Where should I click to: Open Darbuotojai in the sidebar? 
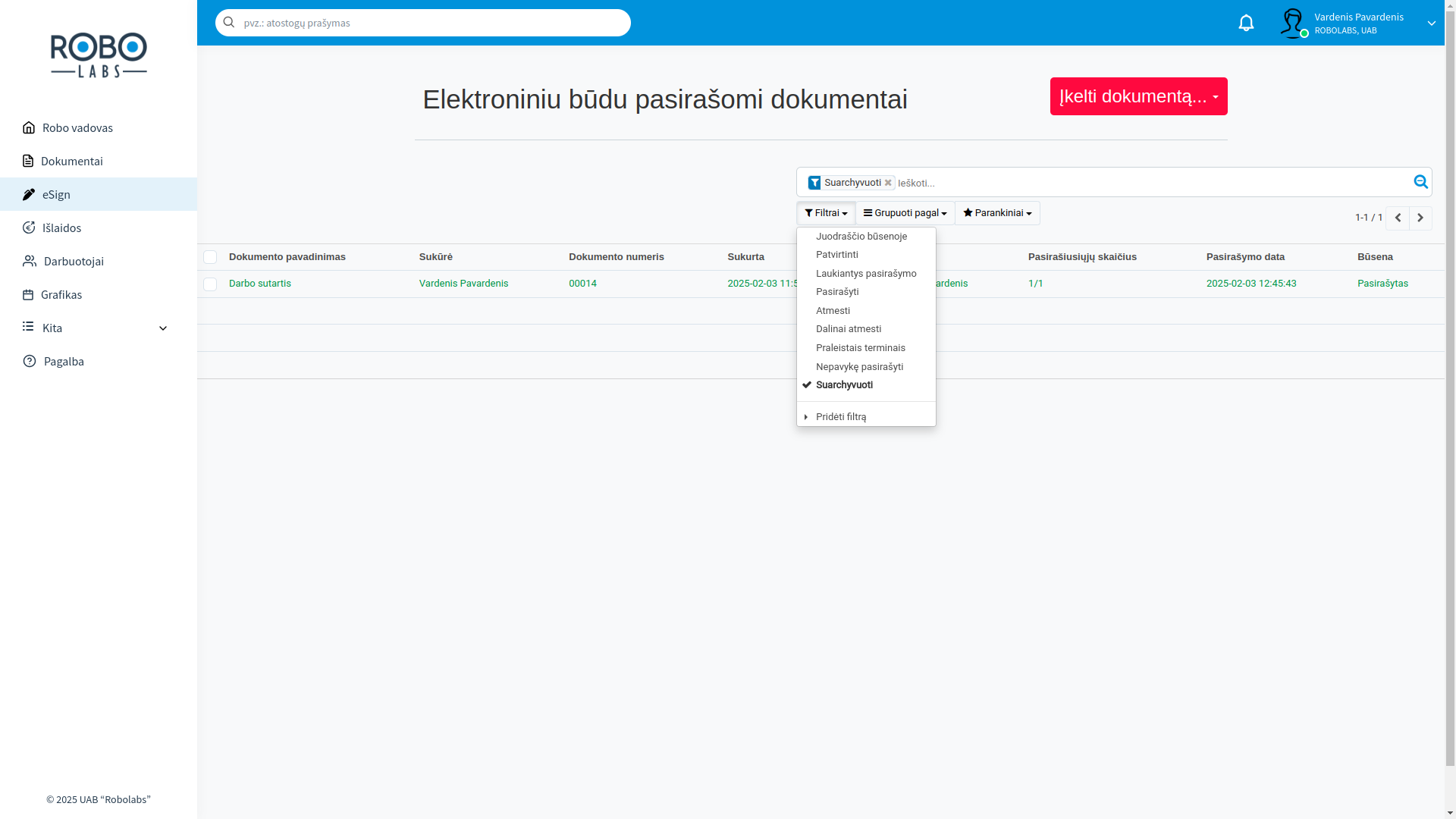click(99, 261)
